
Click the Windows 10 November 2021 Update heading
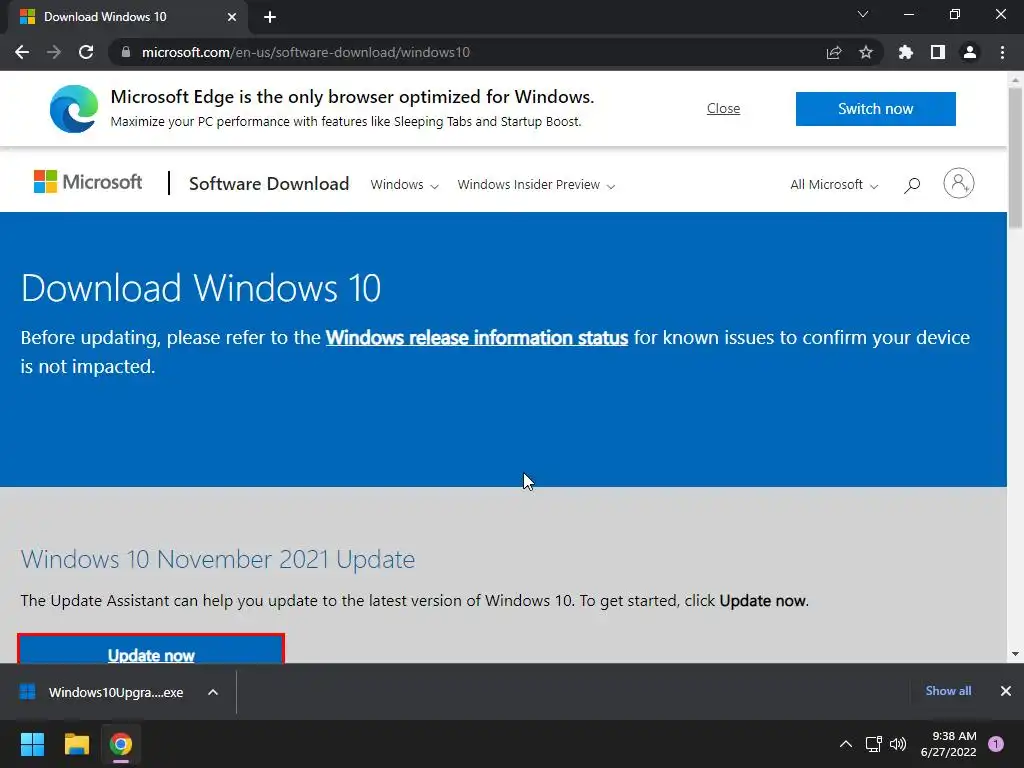[x=217, y=560]
